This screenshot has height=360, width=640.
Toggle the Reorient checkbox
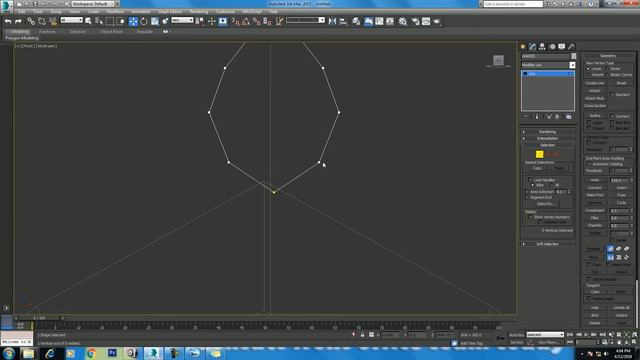coord(612,95)
